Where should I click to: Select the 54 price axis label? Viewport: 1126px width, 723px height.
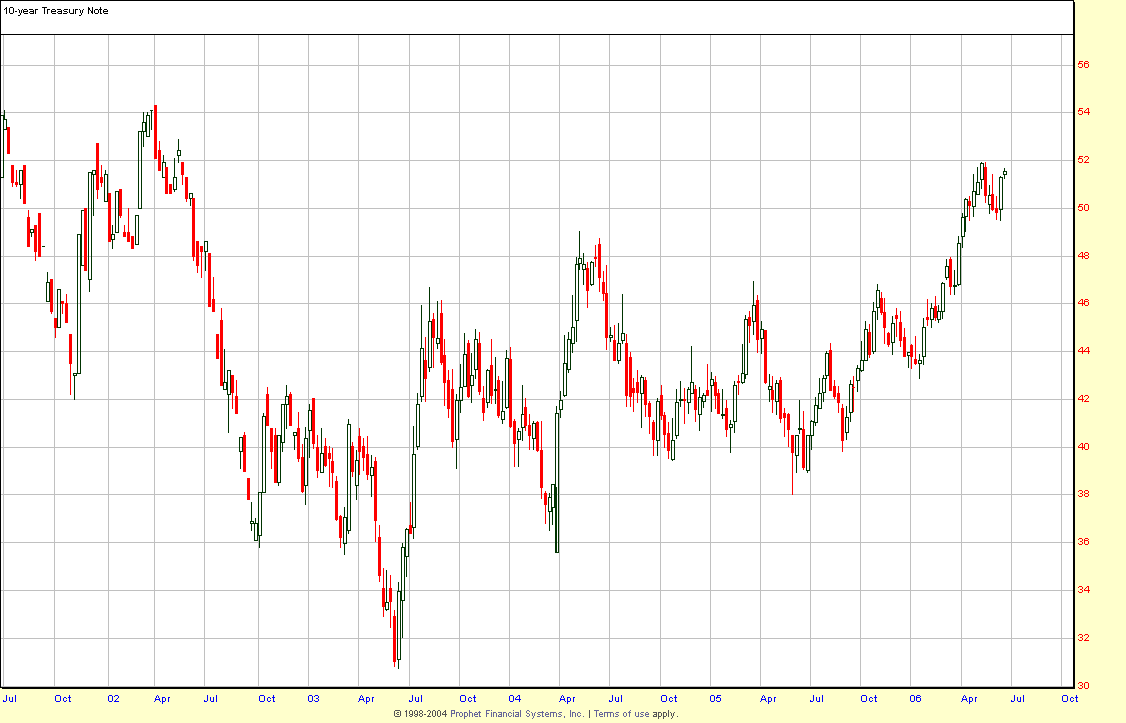(1083, 112)
